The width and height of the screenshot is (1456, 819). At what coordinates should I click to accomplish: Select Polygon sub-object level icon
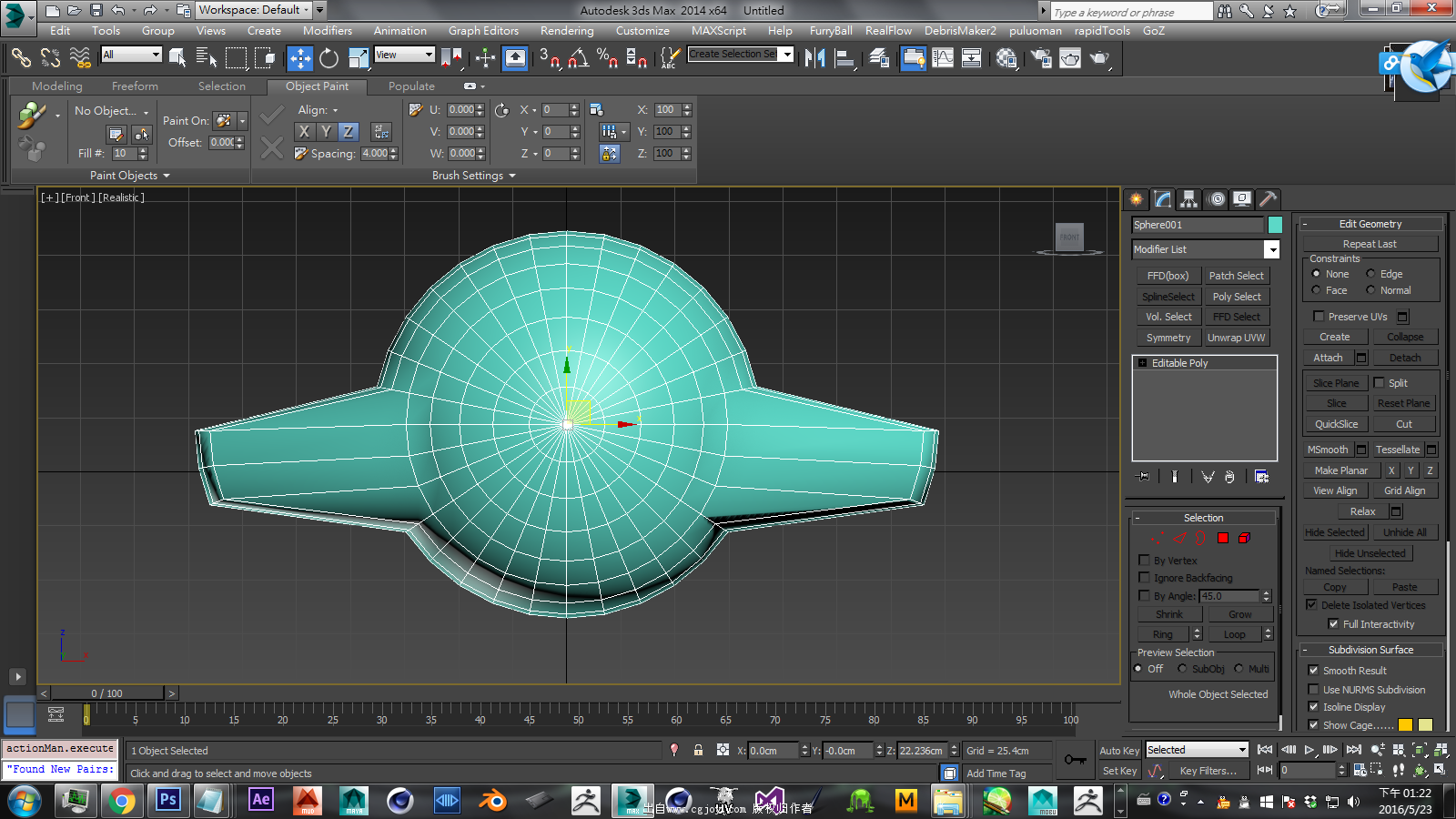1223,539
